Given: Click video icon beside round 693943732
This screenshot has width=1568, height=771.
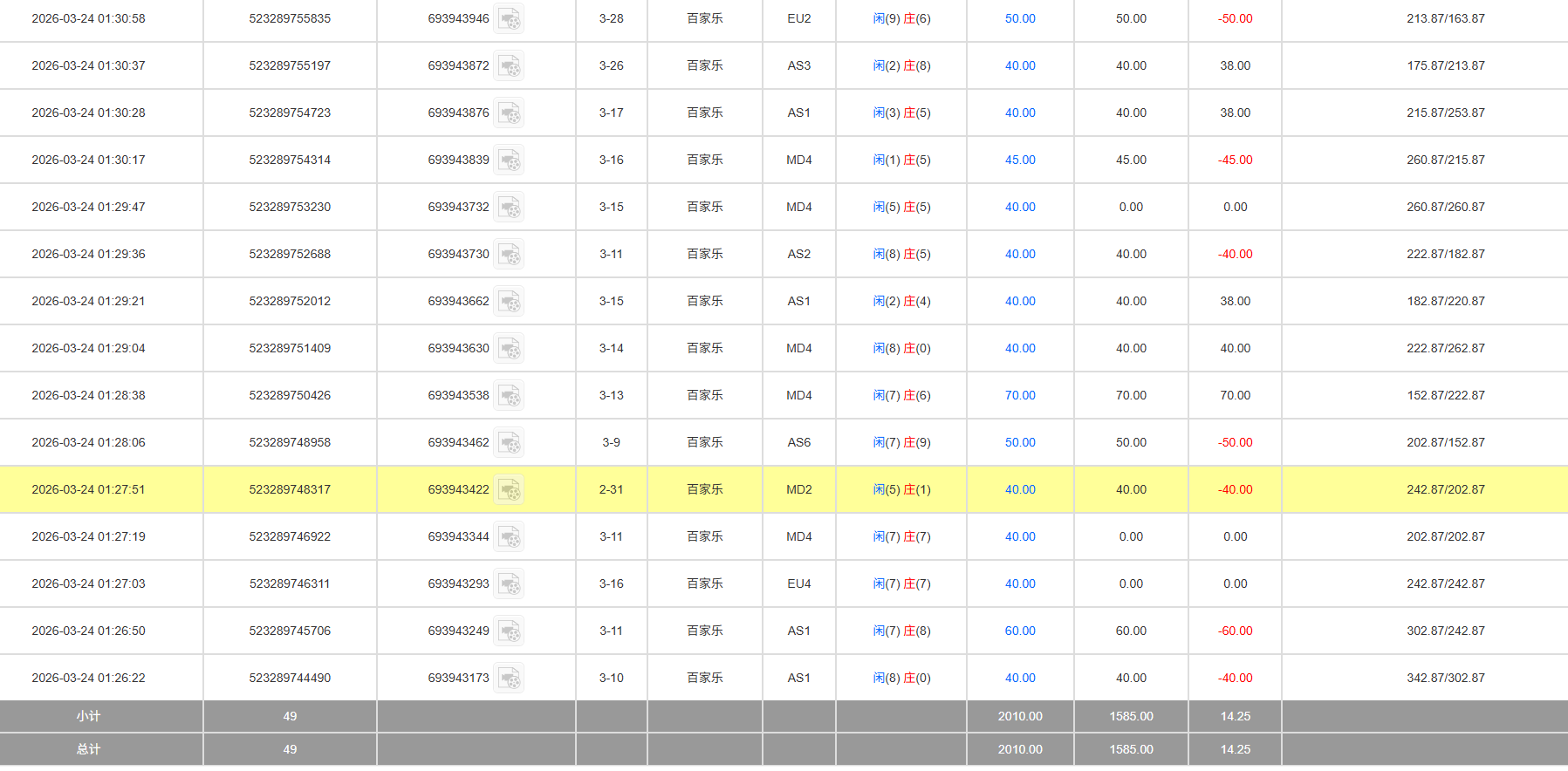Looking at the screenshot, I should coord(509,208).
